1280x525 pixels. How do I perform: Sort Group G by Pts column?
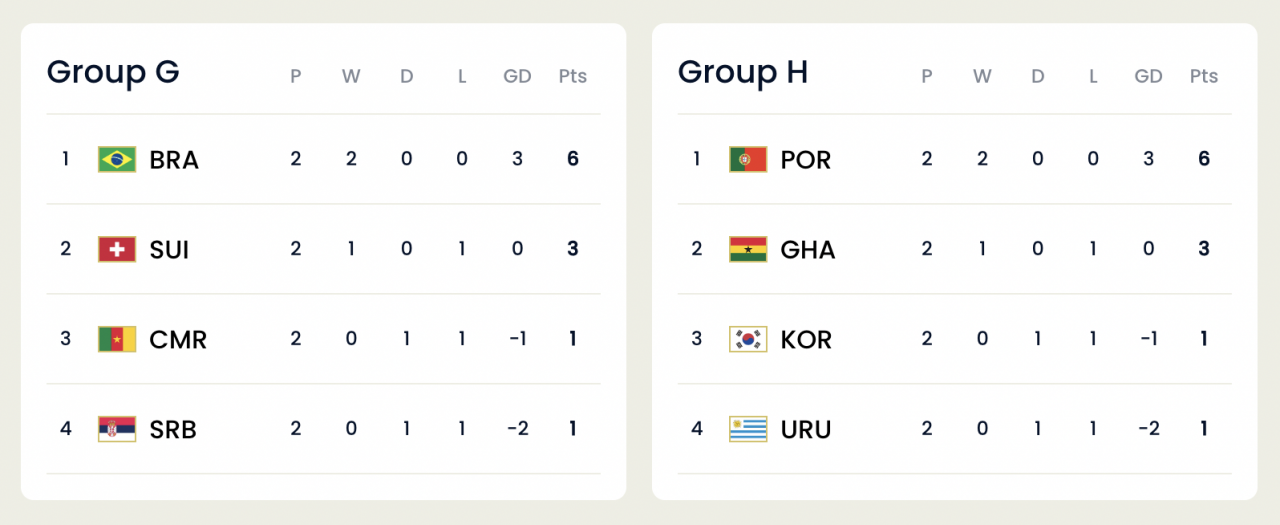(573, 76)
